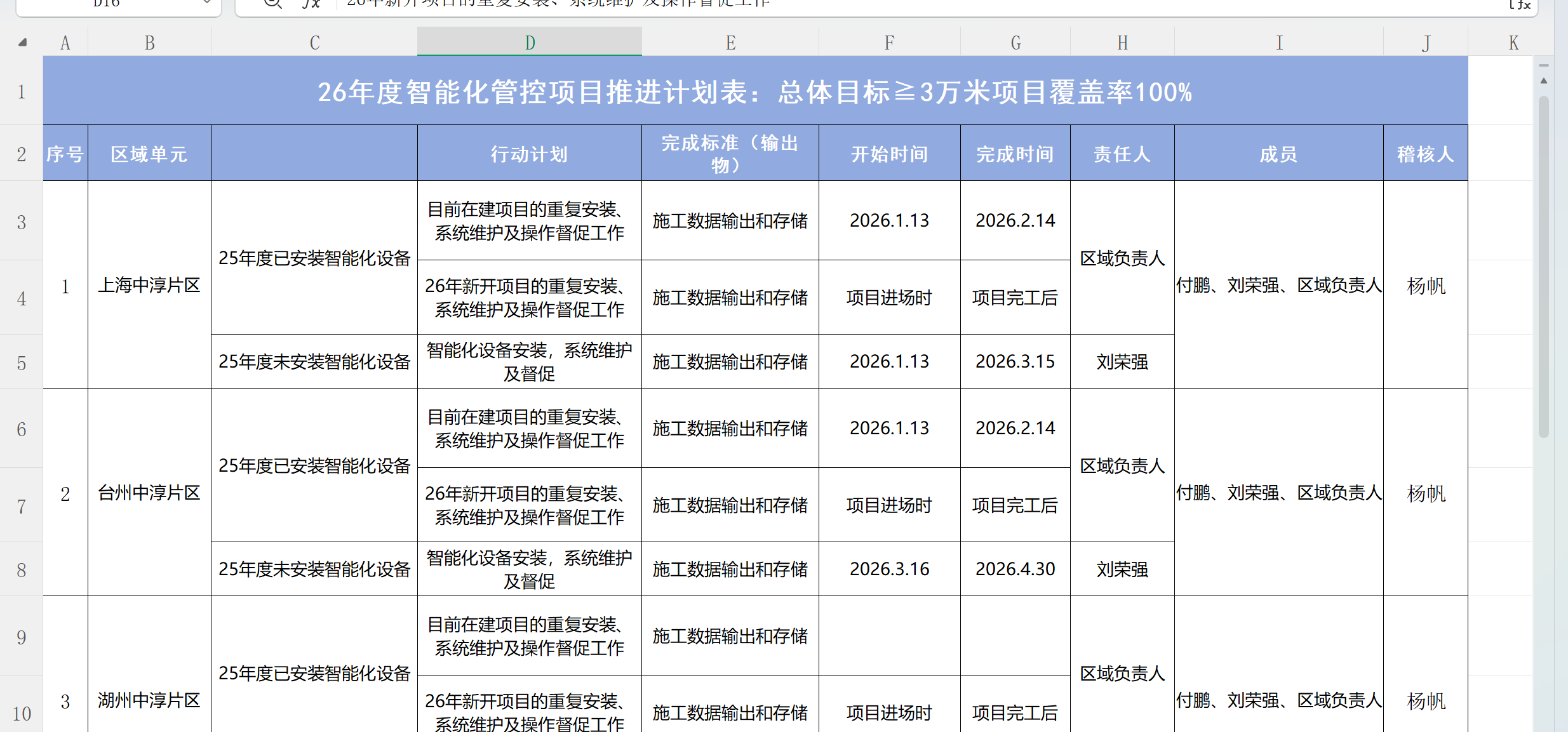Click the vertical scrollbar up arrow

coord(1544,81)
